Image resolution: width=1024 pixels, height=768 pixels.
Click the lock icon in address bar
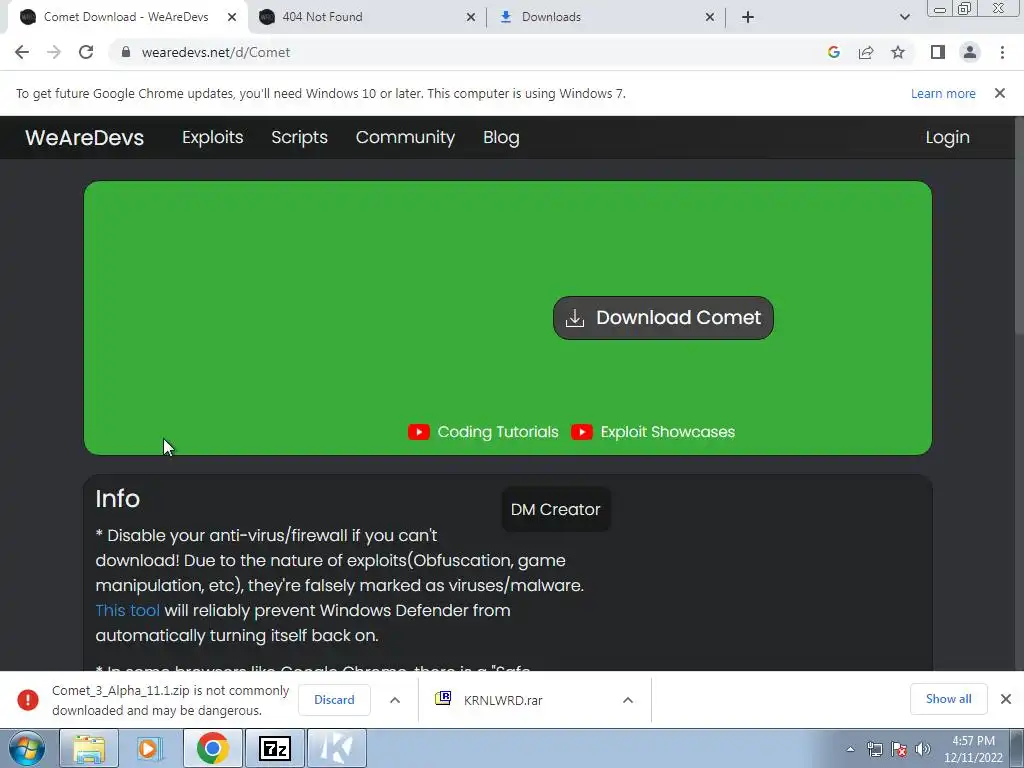(126, 52)
